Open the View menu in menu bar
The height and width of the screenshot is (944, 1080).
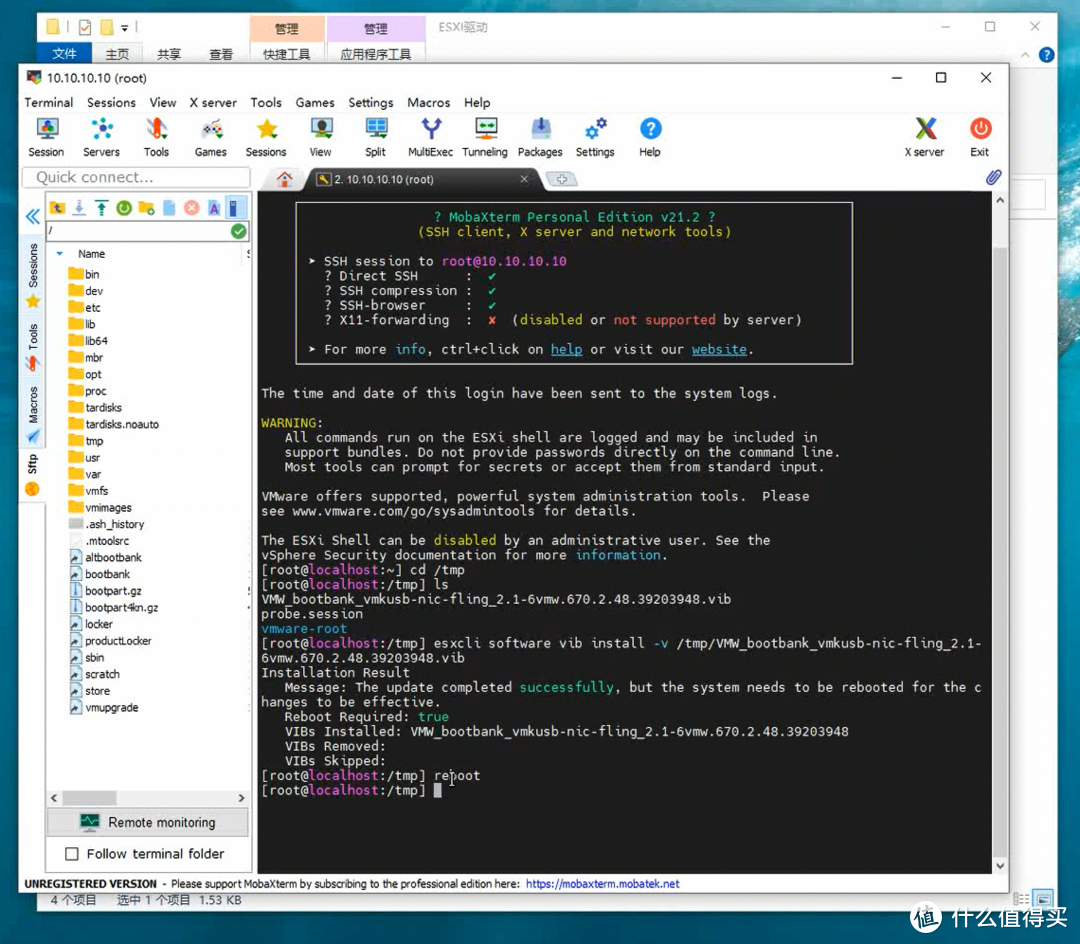pyautogui.click(x=163, y=103)
